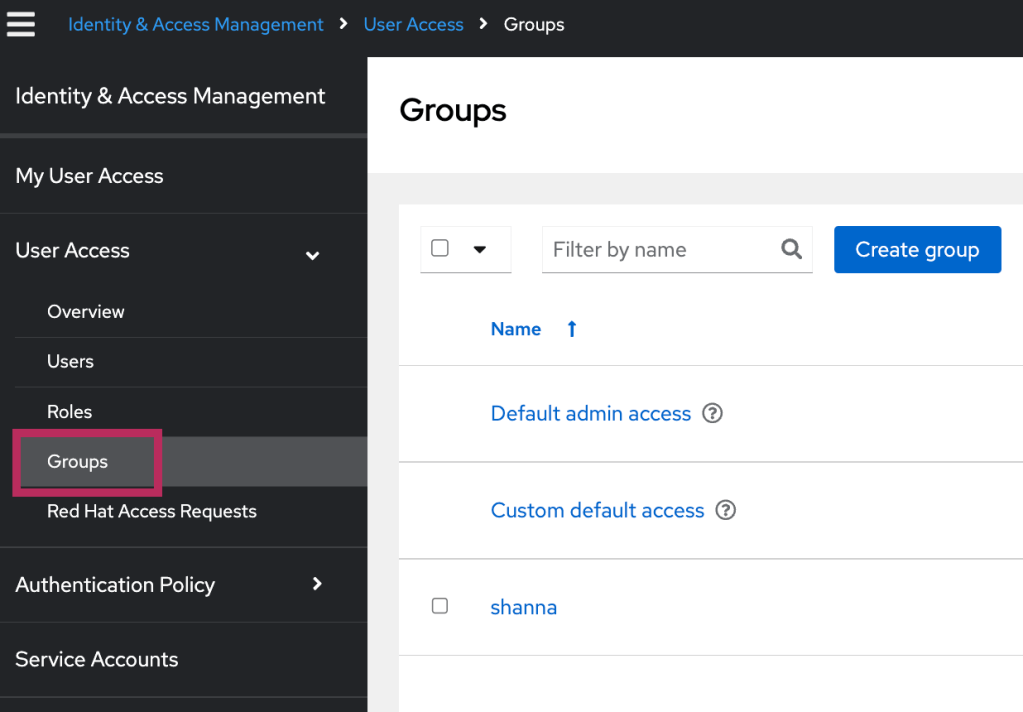
Task: Select Groups in sidebar
Action: 78,461
